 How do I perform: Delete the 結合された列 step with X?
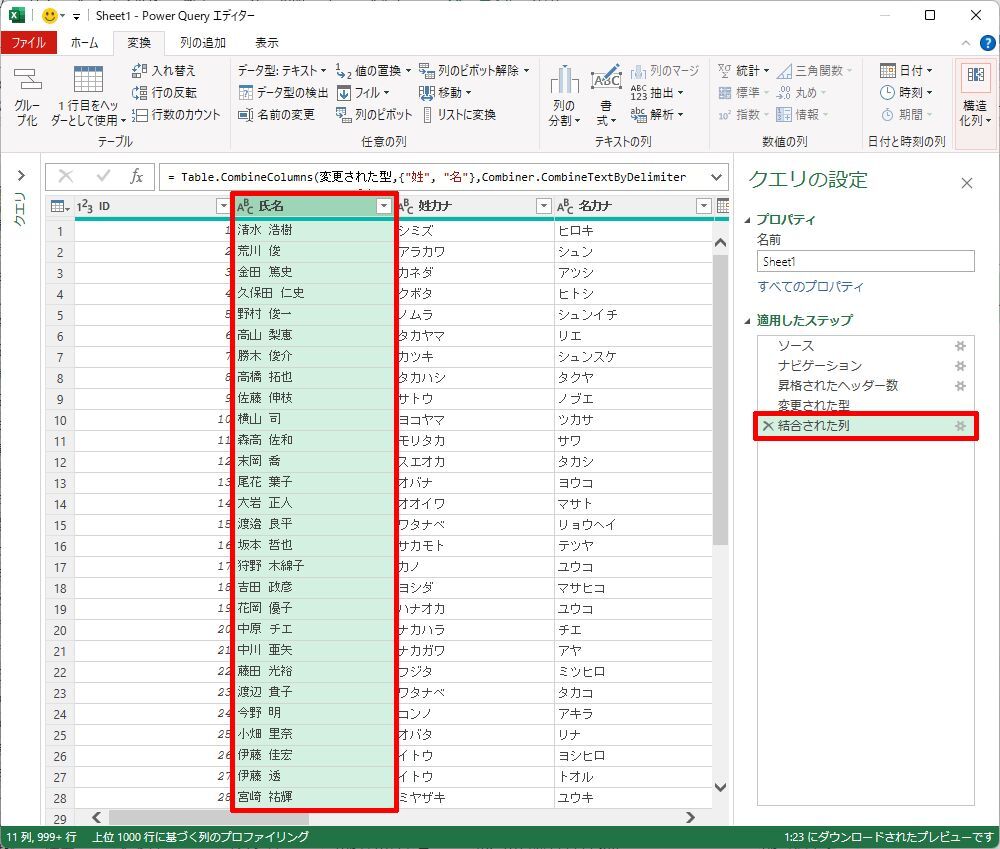[768, 427]
